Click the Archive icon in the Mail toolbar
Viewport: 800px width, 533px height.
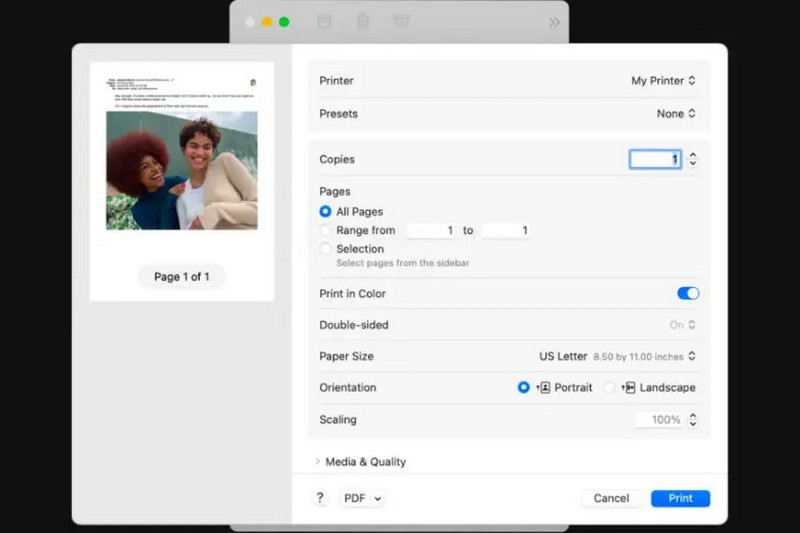324,21
